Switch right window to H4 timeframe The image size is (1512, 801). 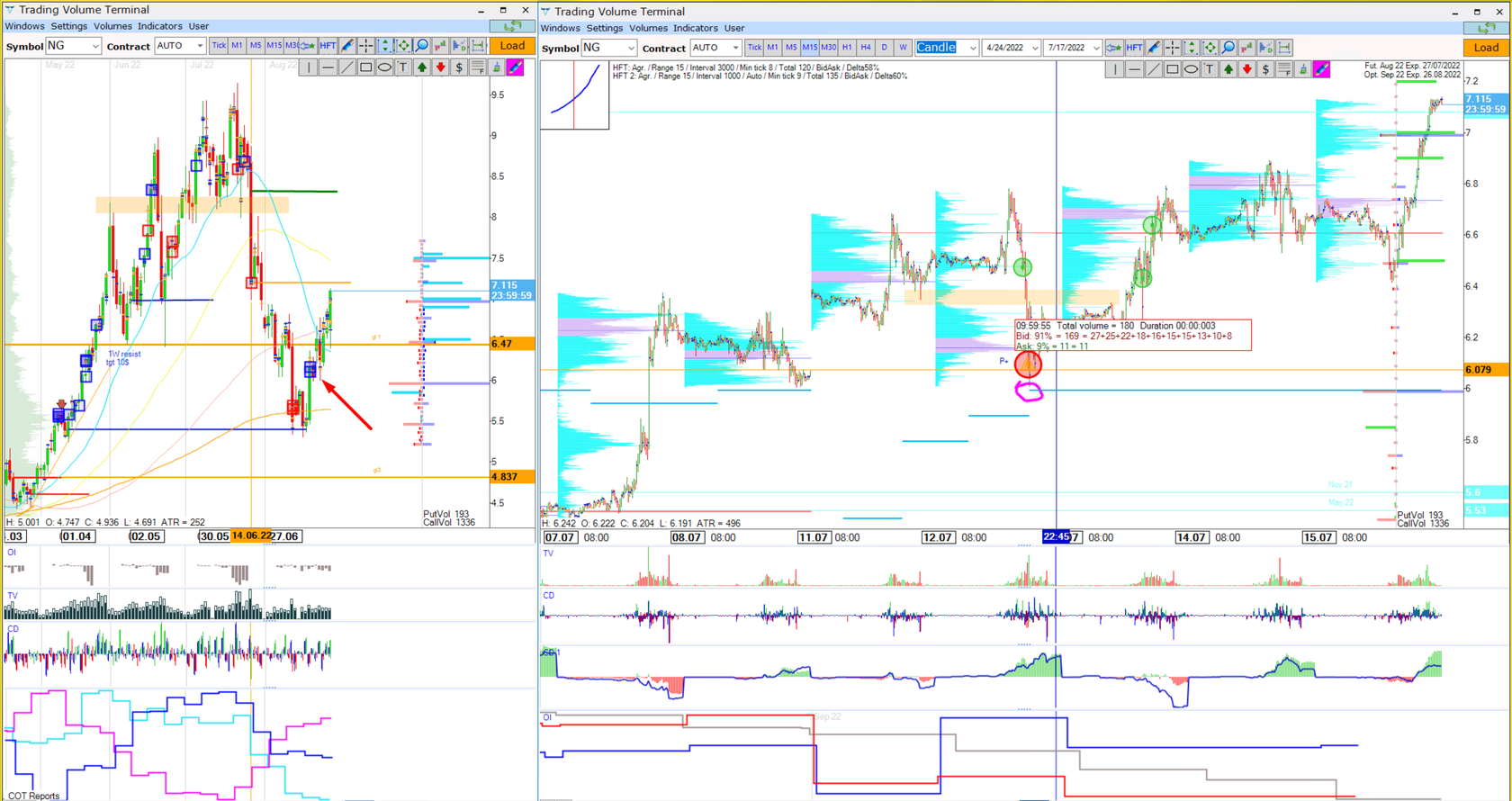coord(866,47)
